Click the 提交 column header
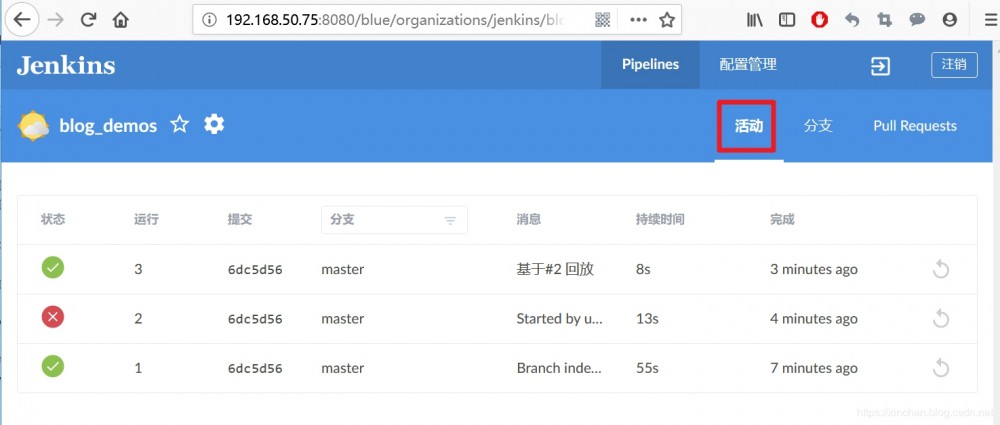 [240, 220]
